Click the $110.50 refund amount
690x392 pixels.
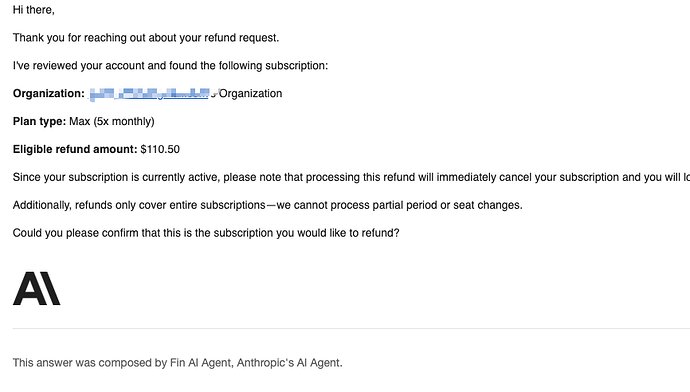160,149
